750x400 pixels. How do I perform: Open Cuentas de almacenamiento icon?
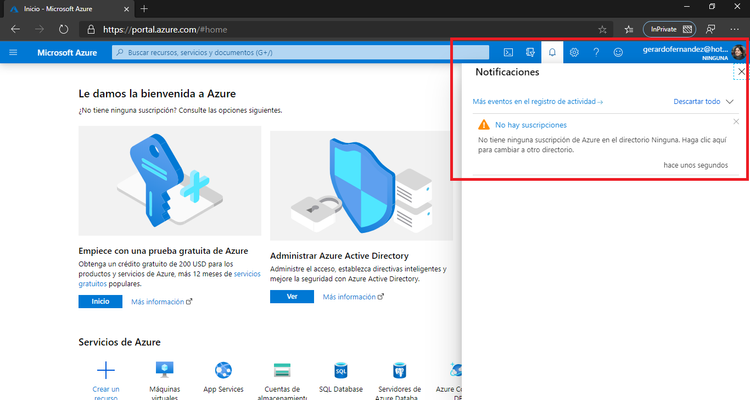click(x=282, y=370)
